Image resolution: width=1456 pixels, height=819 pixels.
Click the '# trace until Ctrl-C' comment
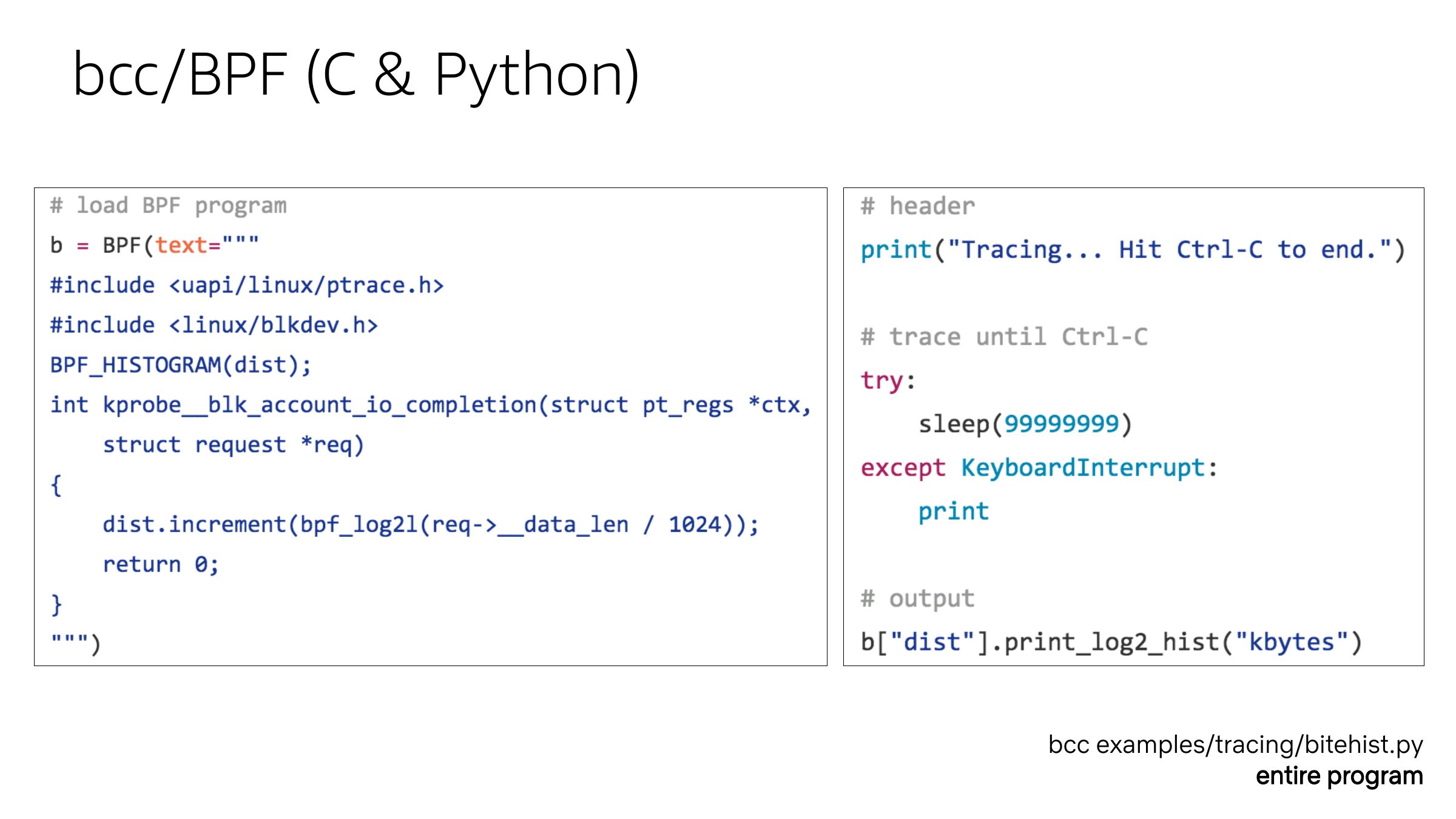pos(1003,337)
